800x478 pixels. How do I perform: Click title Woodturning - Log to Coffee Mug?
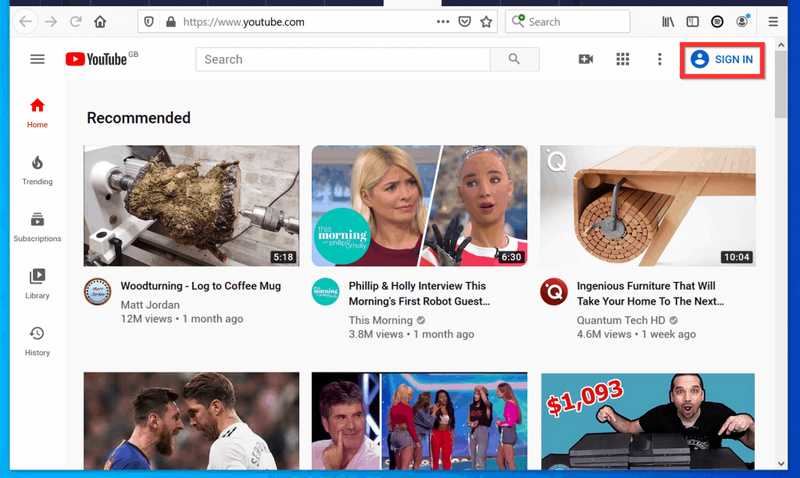point(201,286)
